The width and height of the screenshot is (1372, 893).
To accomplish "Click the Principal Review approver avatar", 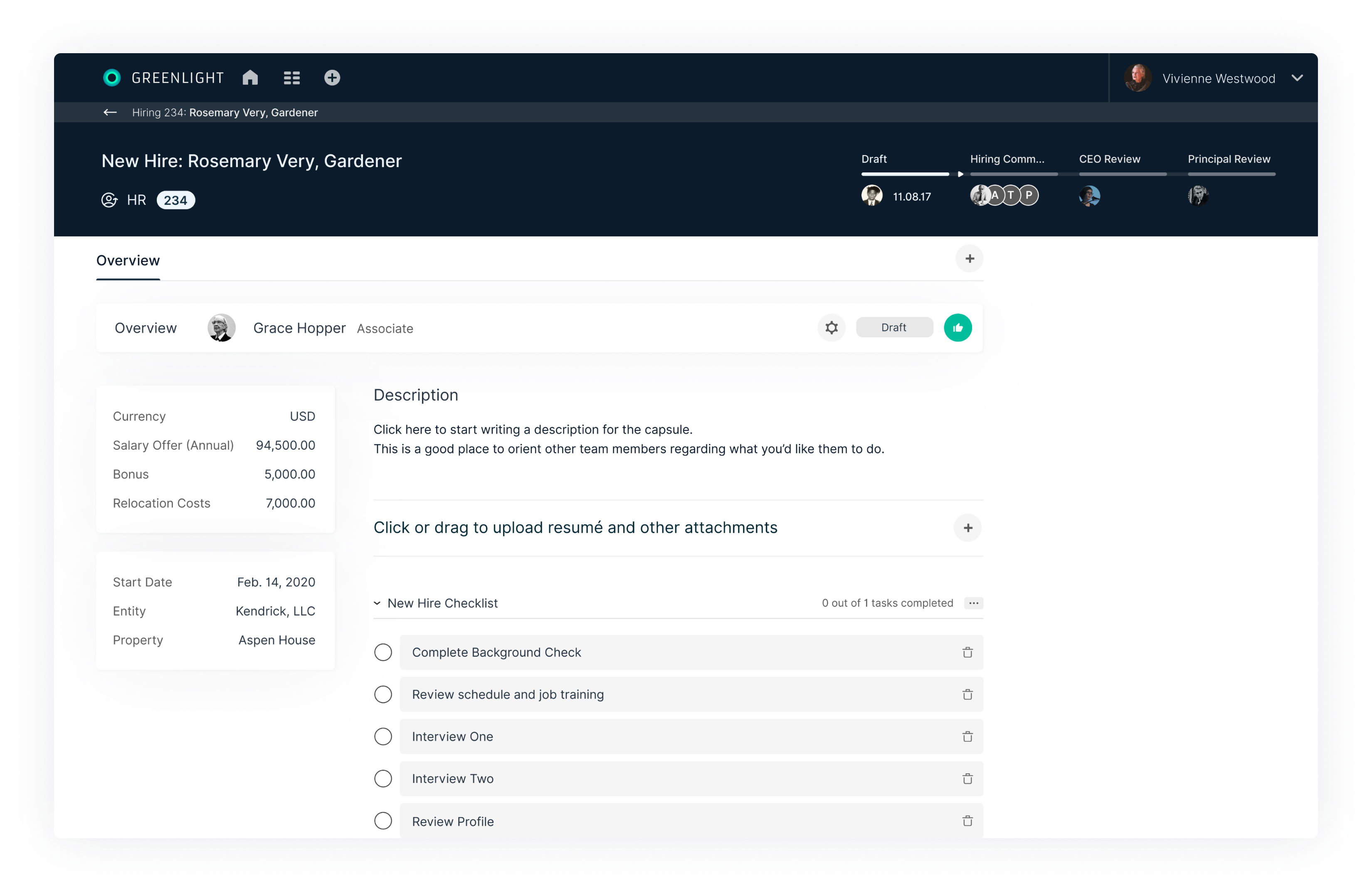I will 1198,195.
